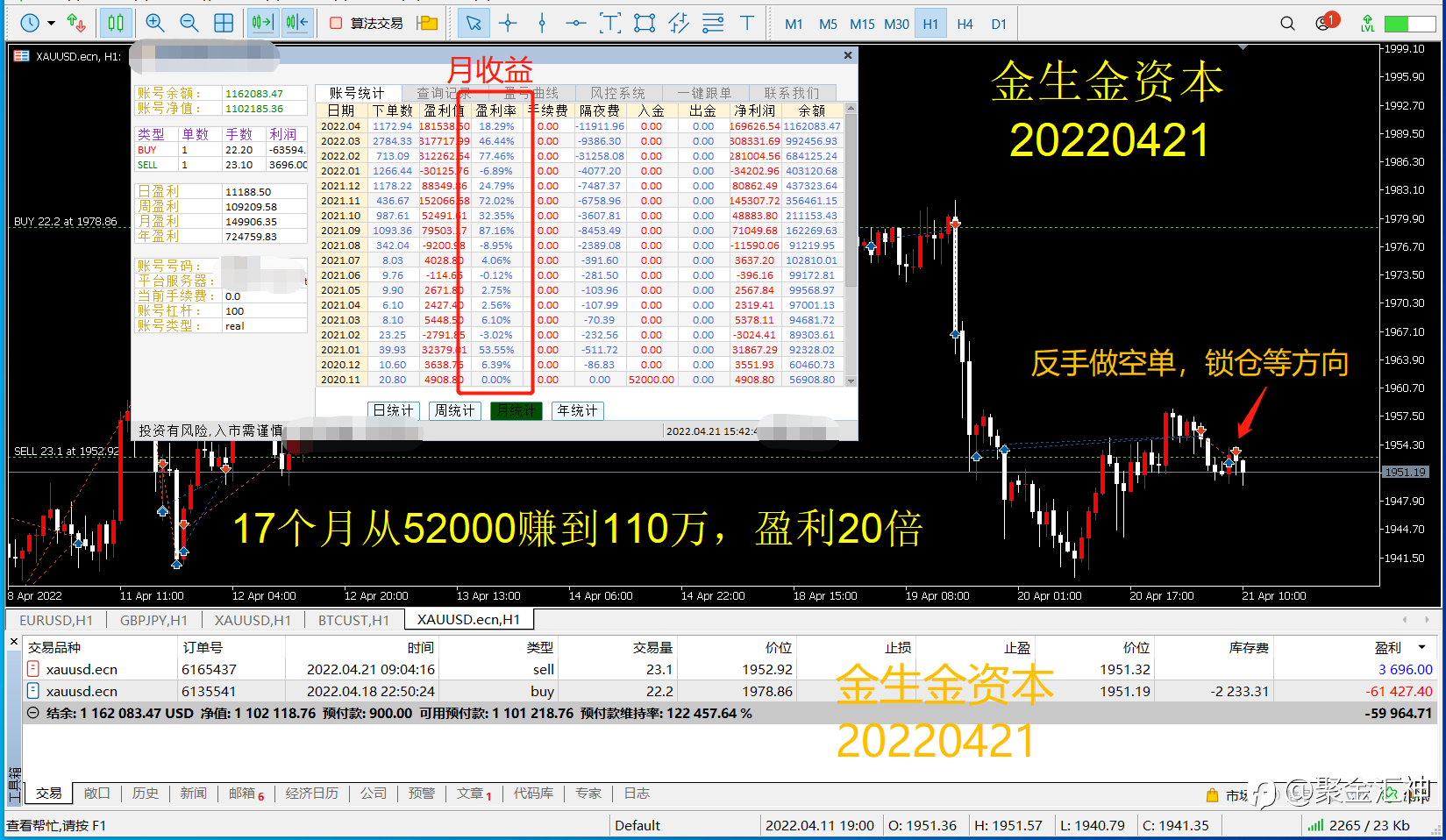Viewport: 1446px width, 840px height.
Task: Toggle chart auto-scroll to end
Action: tap(262, 24)
